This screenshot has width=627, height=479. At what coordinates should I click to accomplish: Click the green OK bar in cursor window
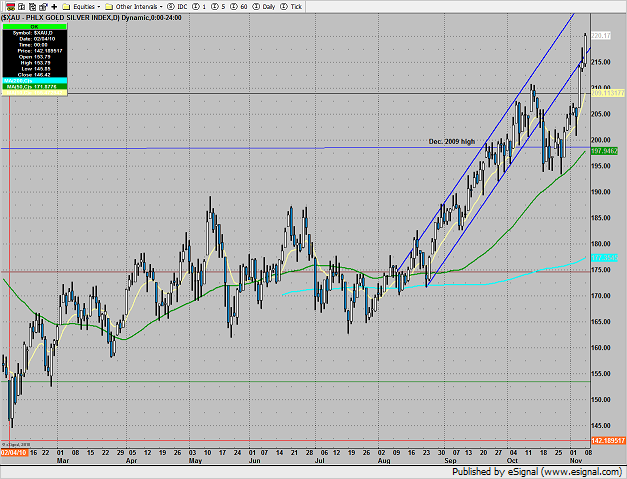pyautogui.click(x=34, y=27)
